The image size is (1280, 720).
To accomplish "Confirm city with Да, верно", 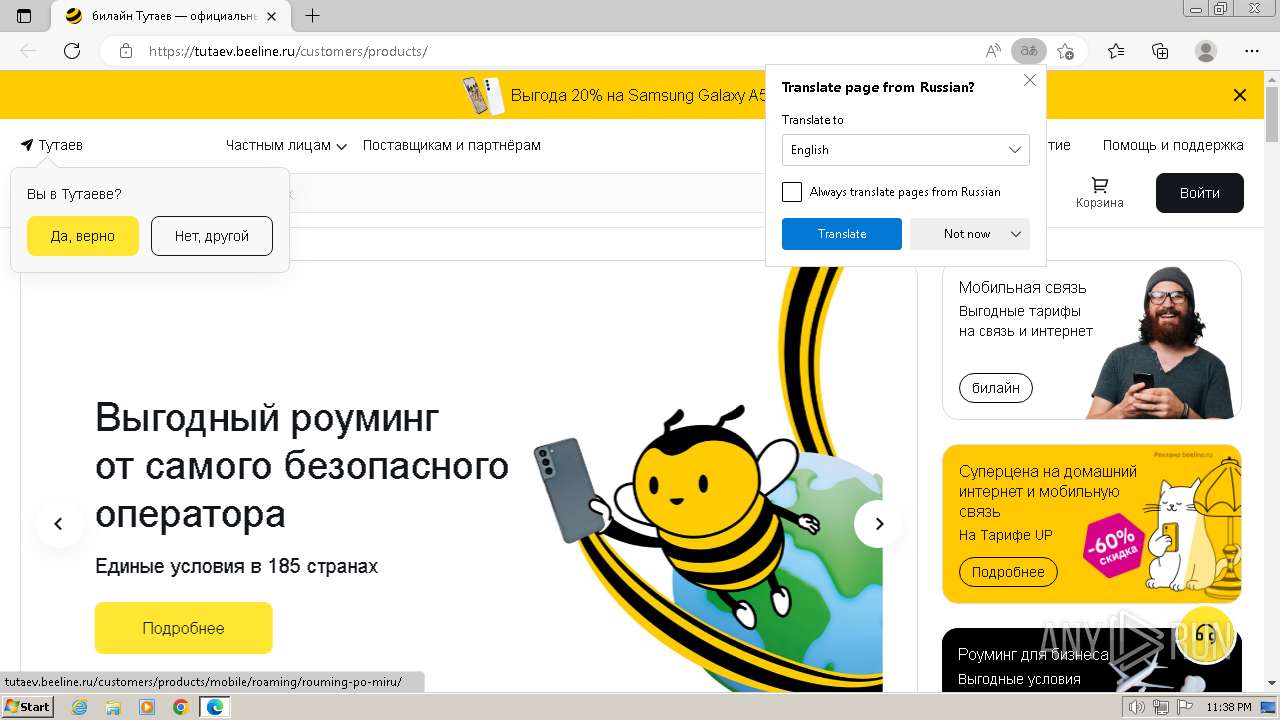I will pyautogui.click(x=83, y=236).
